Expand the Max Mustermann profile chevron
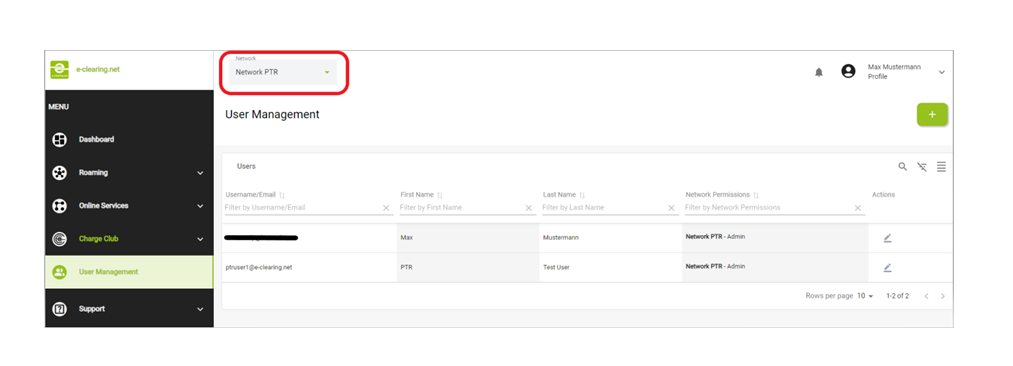Screen dimensions: 1013x366 [941, 72]
